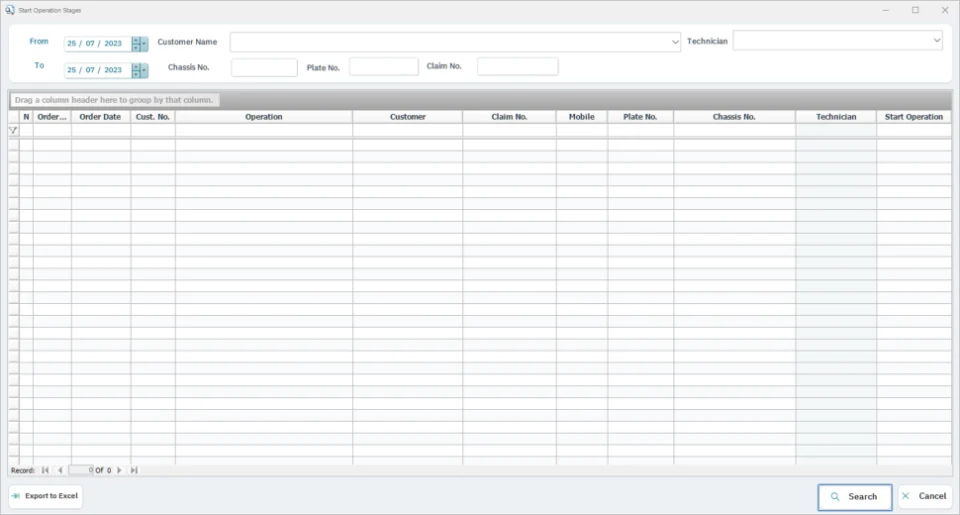
Task: Click the filter row funnel icon
Action: point(13,130)
